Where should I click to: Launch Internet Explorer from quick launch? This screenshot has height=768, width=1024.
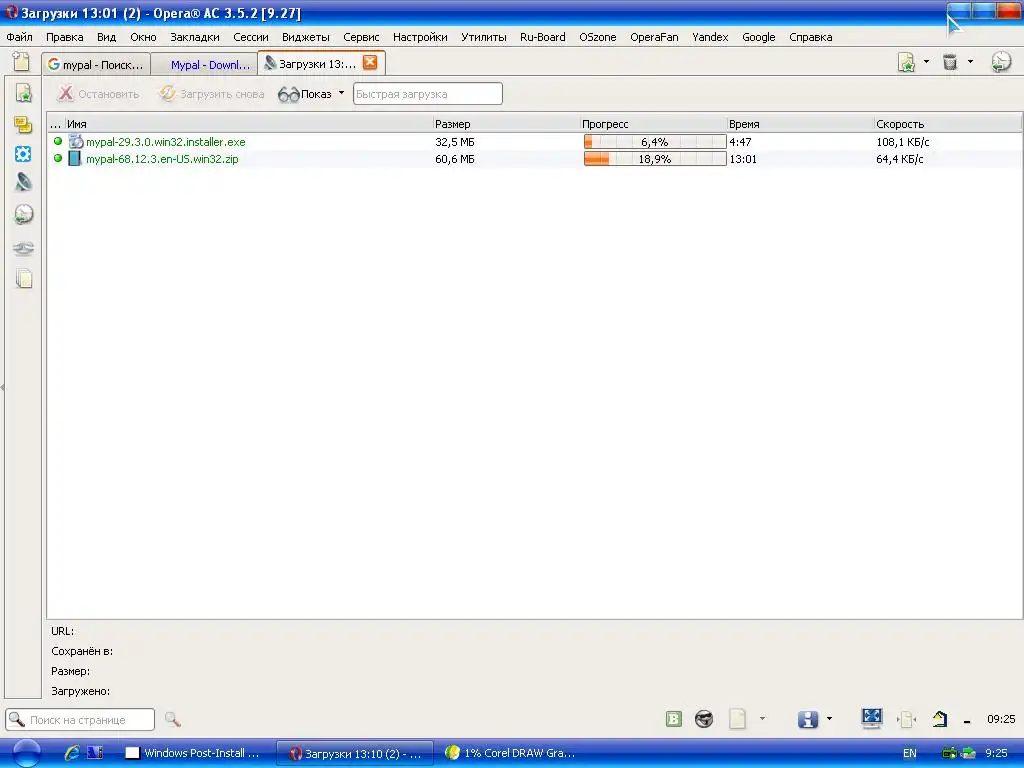pos(72,753)
